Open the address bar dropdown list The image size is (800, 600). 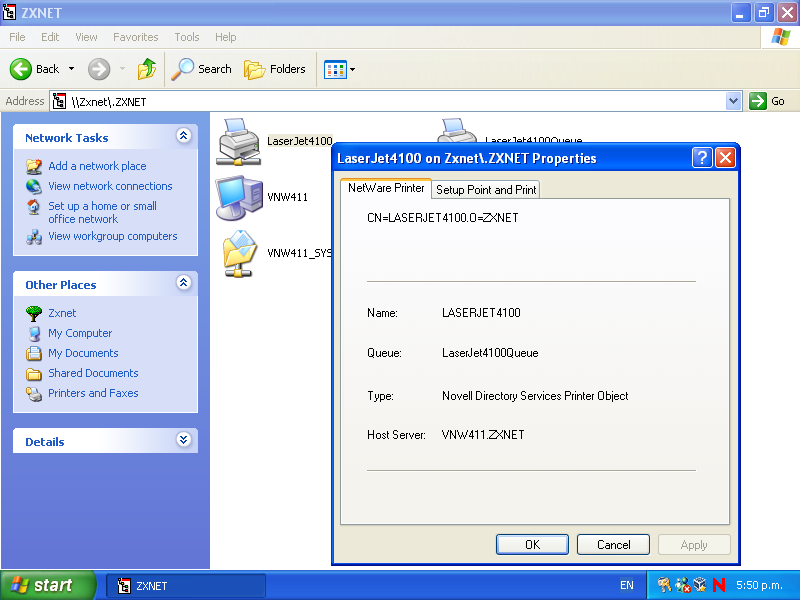tap(733, 101)
